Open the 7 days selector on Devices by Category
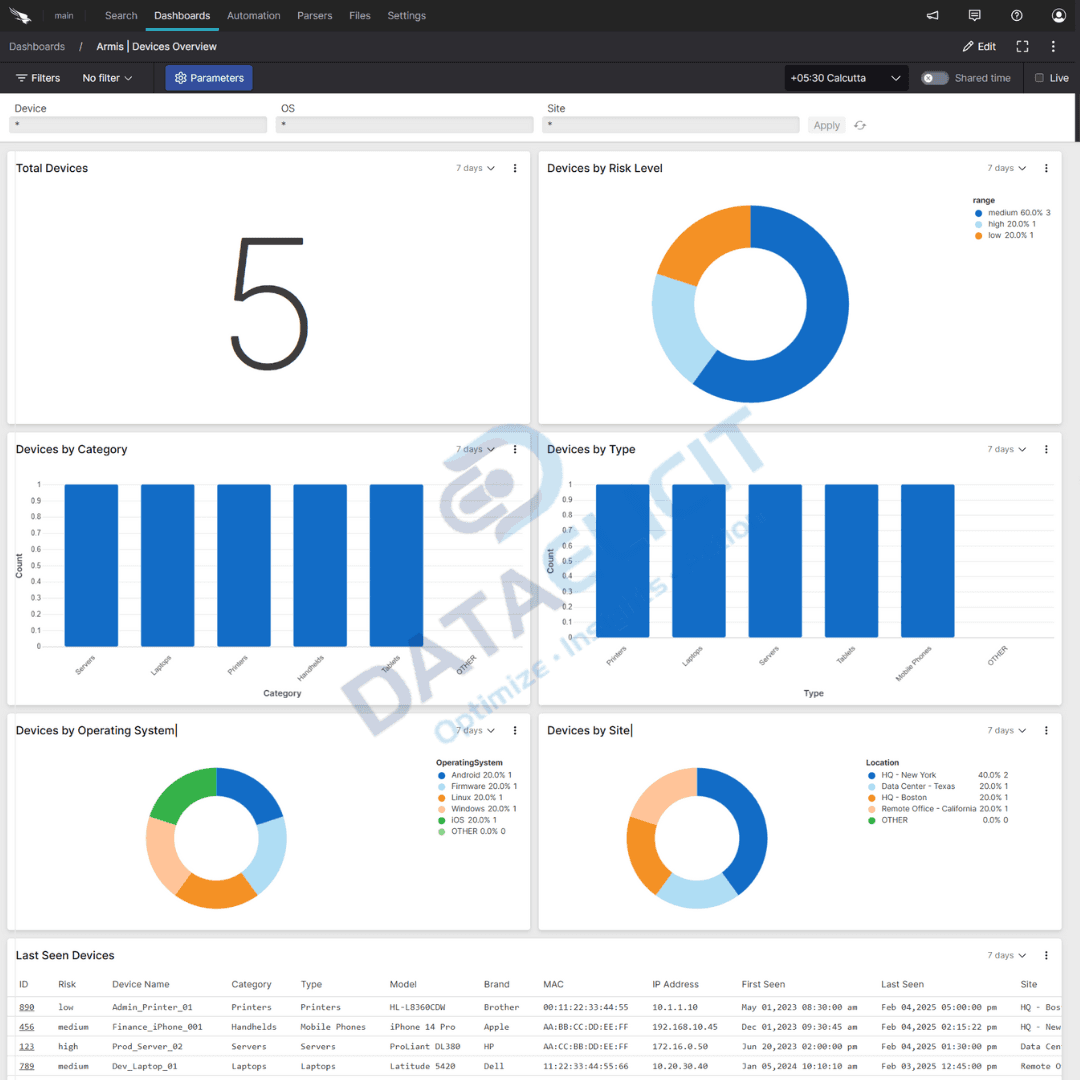The width and height of the screenshot is (1080, 1080). pyautogui.click(x=474, y=449)
